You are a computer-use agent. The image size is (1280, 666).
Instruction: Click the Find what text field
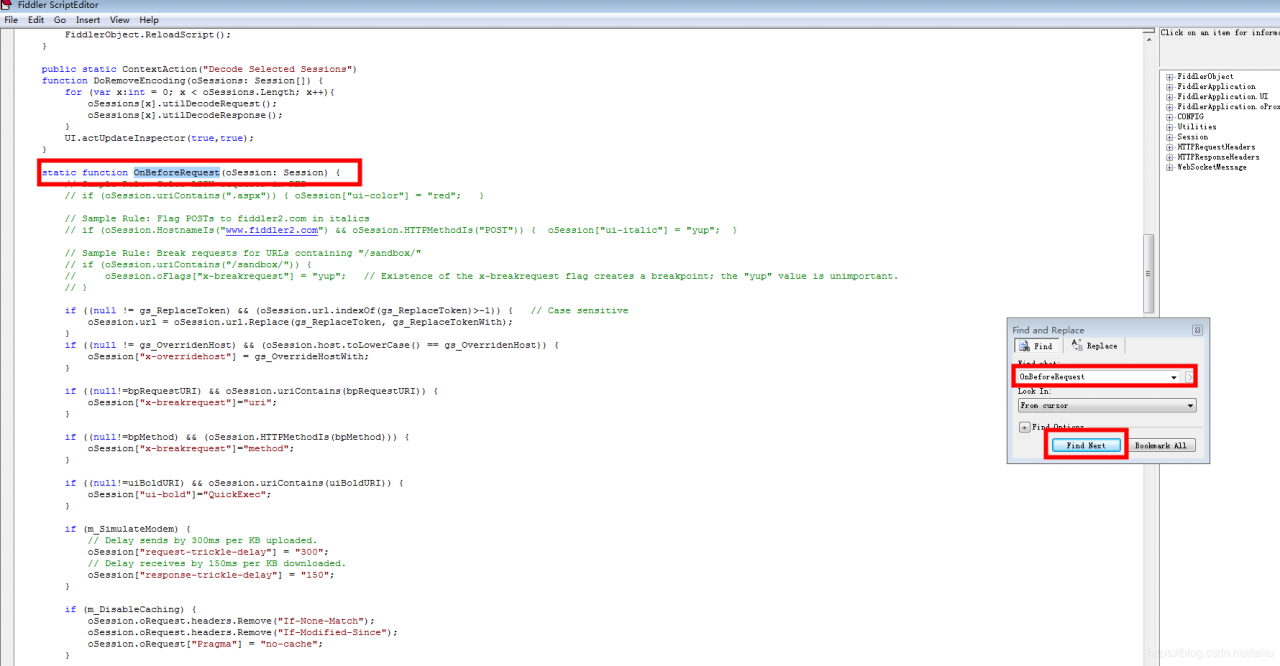click(x=1092, y=377)
